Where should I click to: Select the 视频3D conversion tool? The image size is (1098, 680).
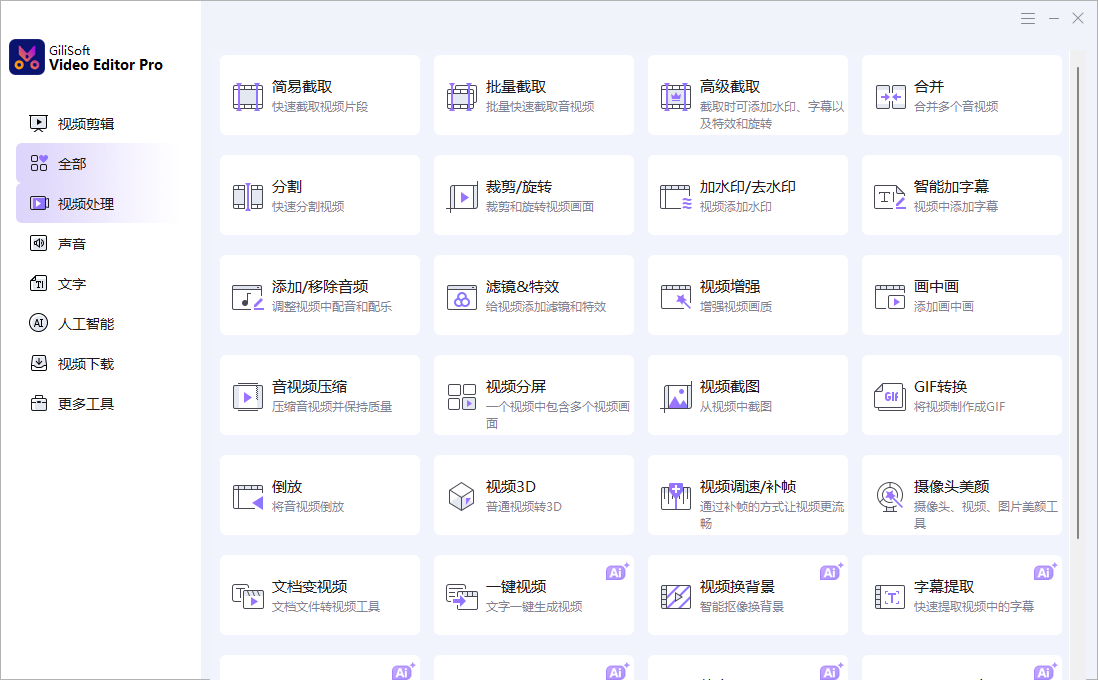(533, 494)
